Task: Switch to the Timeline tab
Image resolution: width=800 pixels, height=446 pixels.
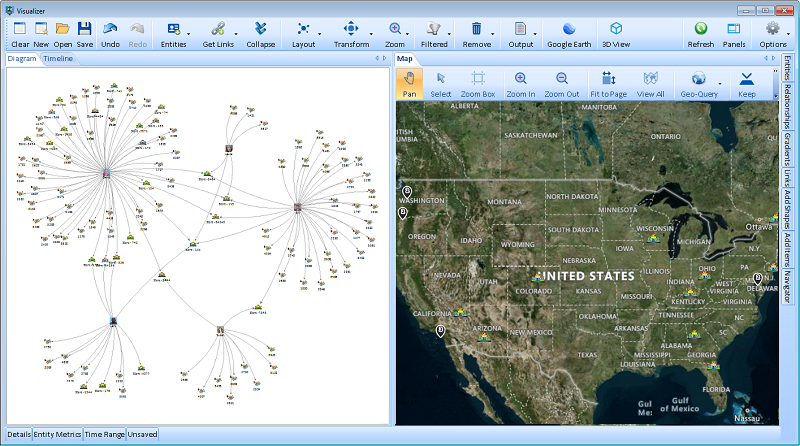Action: pos(57,59)
